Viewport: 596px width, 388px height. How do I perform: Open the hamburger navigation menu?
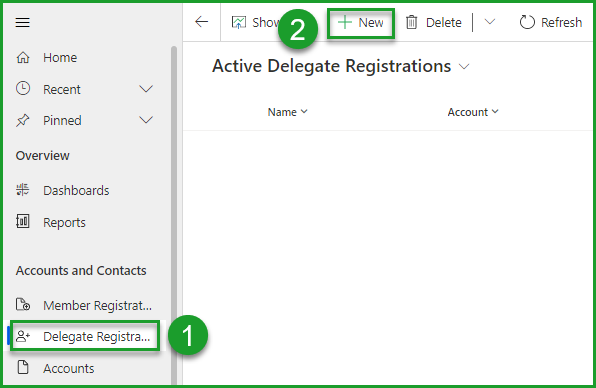[x=22, y=22]
